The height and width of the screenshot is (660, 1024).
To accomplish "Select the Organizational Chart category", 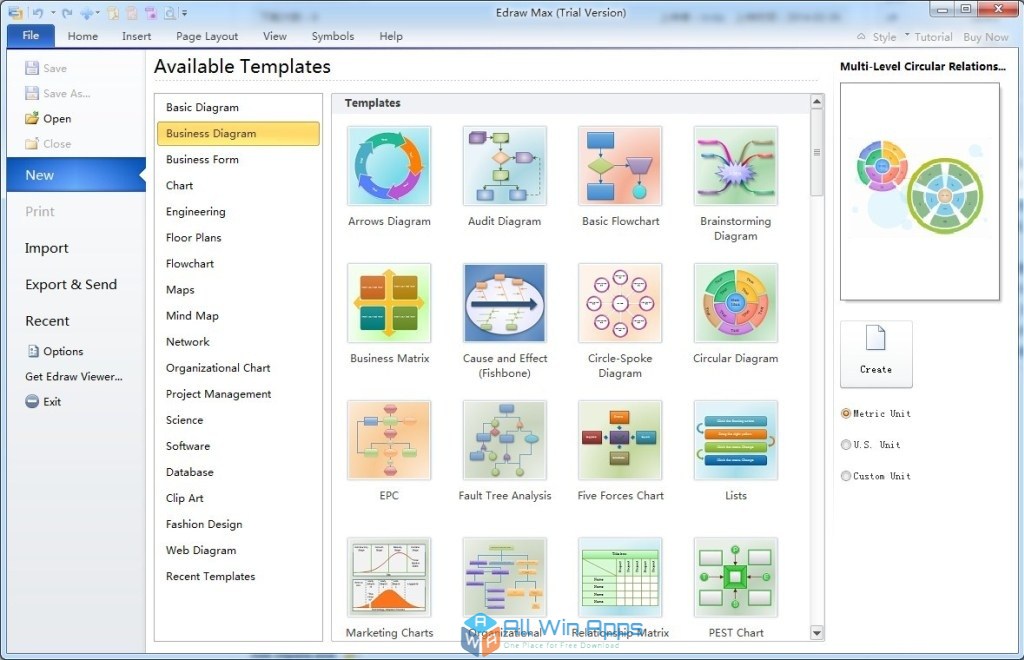I will (x=238, y=368).
